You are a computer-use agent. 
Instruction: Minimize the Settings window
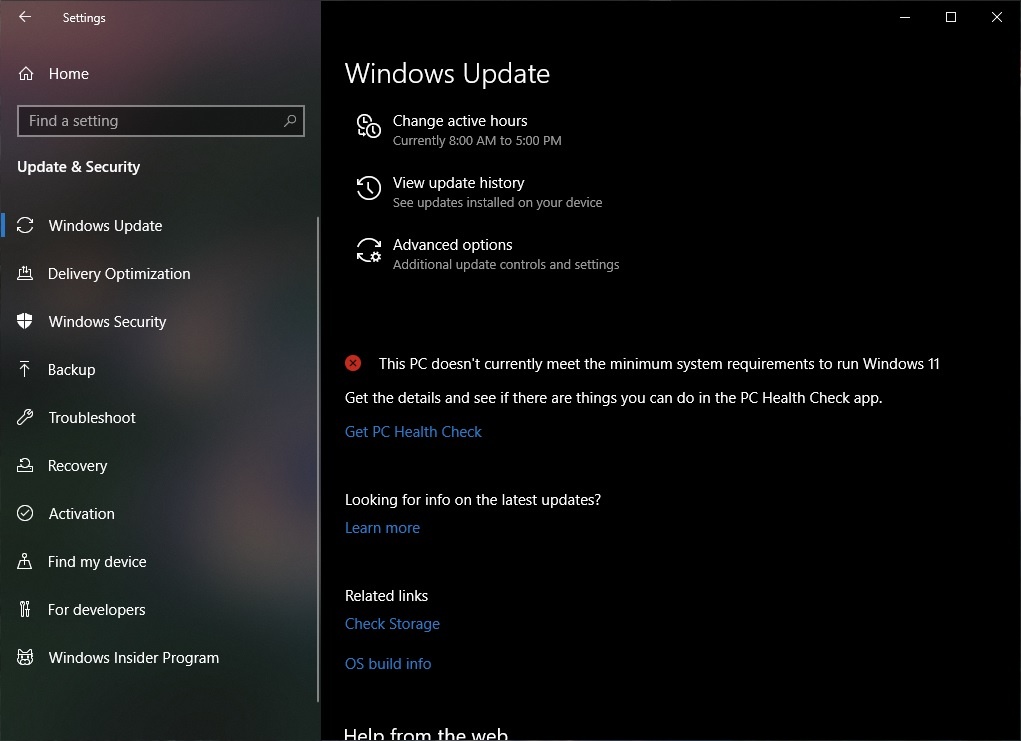(904, 17)
